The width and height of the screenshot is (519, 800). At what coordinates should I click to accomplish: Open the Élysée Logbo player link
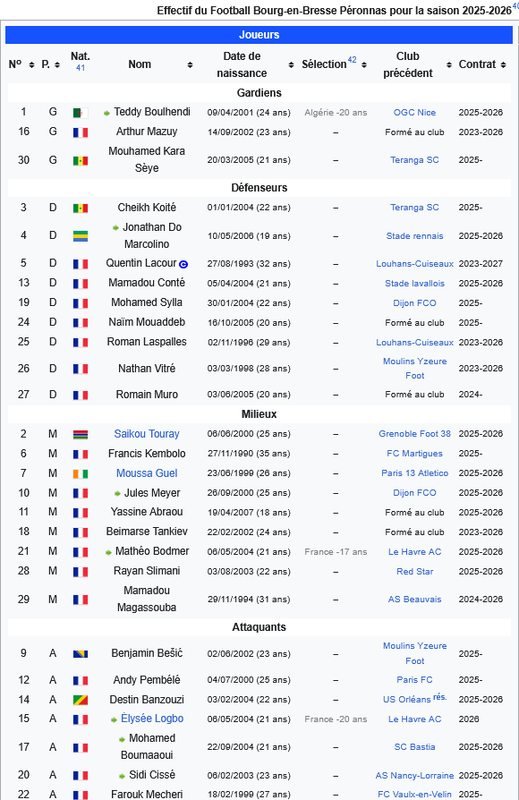152,719
